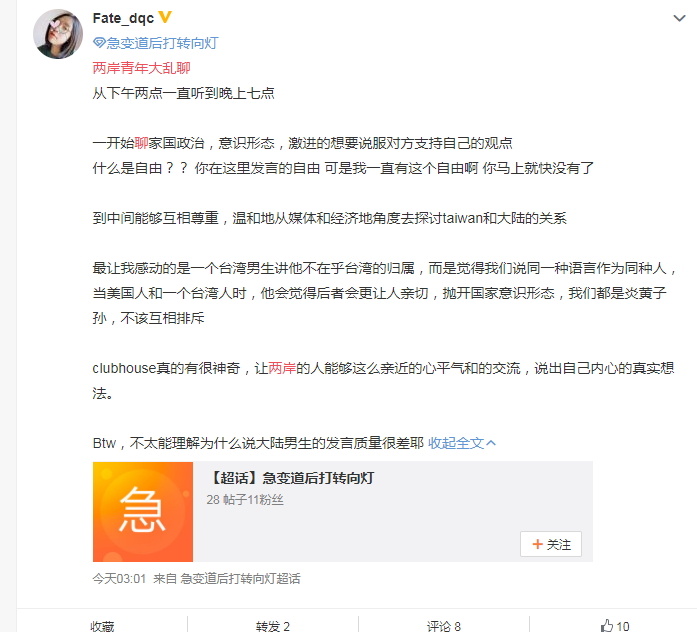The image size is (697, 632).
Task: Open the 【超话】急变道后打转向灯 card title
Action: 291,478
